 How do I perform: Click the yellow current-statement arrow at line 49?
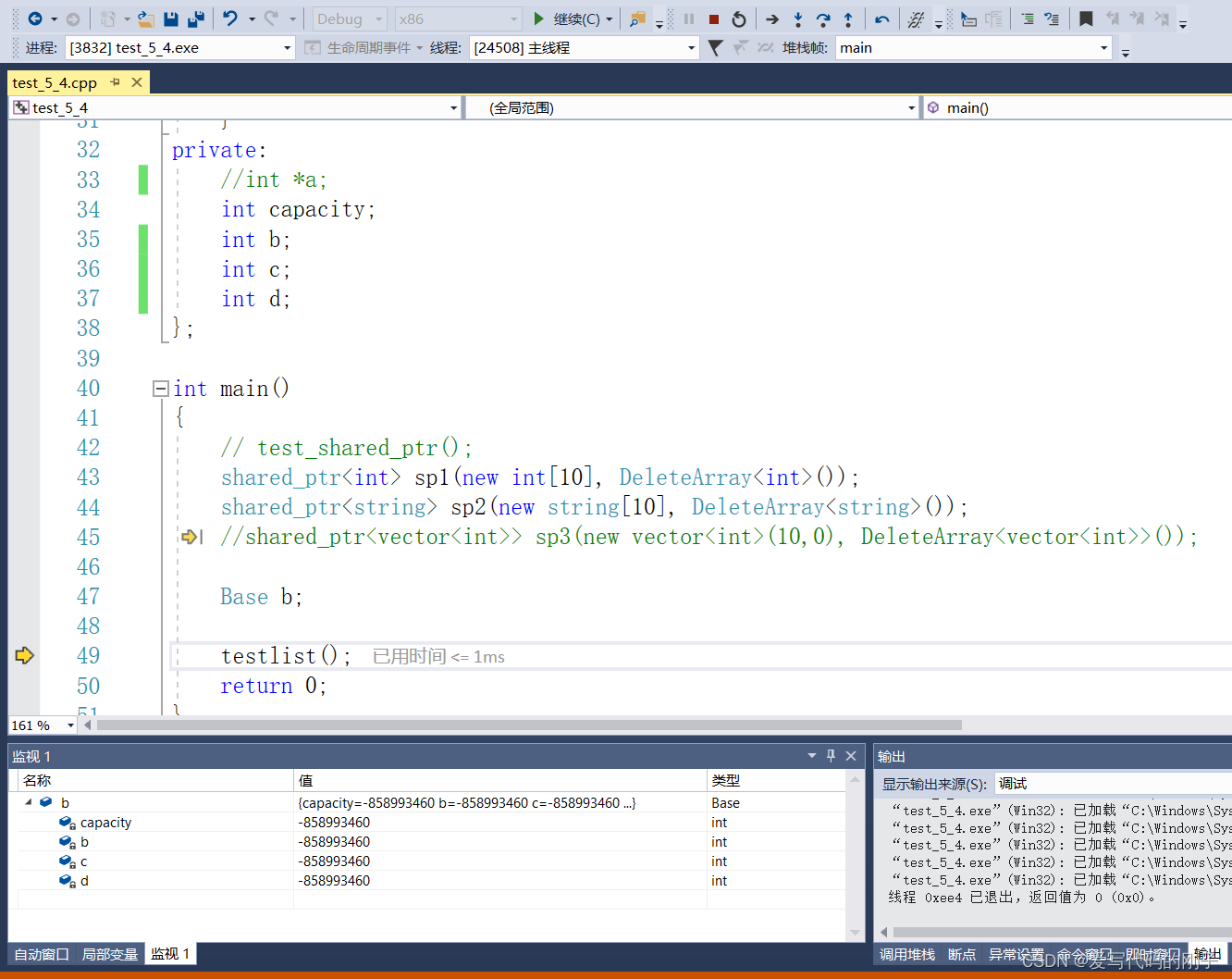25,655
